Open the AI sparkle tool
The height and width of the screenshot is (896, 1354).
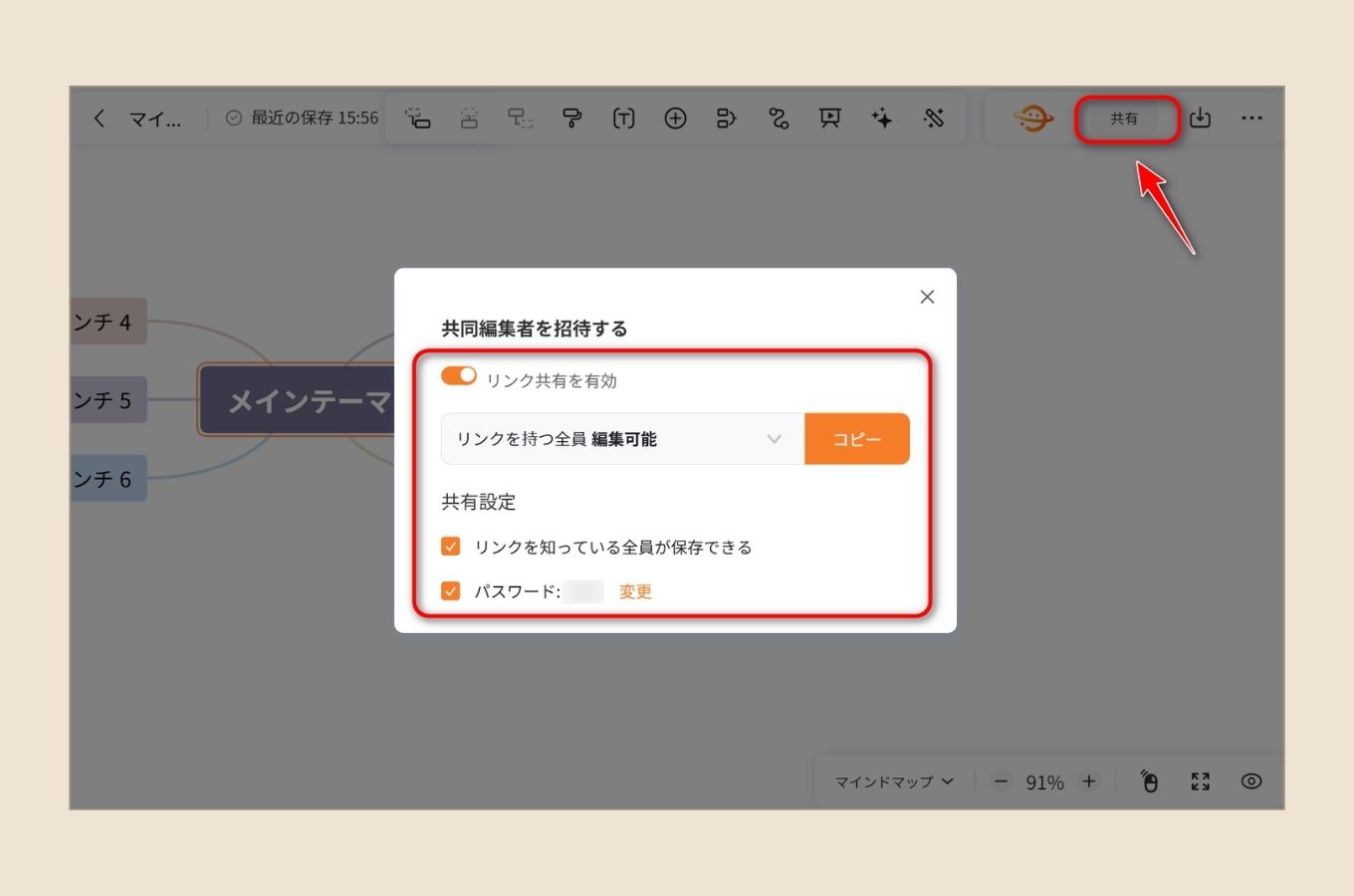point(882,118)
